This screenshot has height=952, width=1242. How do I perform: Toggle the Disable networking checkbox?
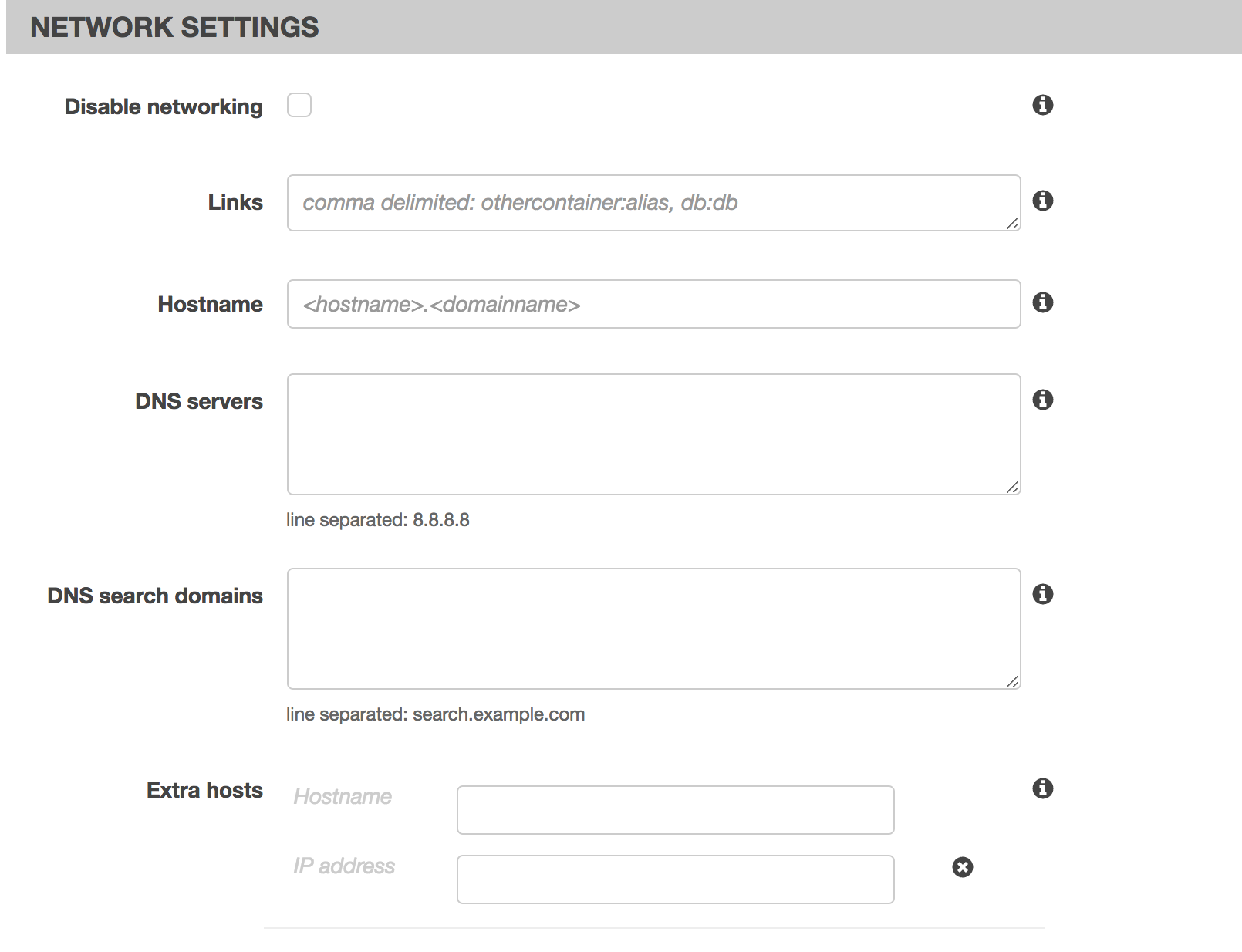pyautogui.click(x=299, y=105)
